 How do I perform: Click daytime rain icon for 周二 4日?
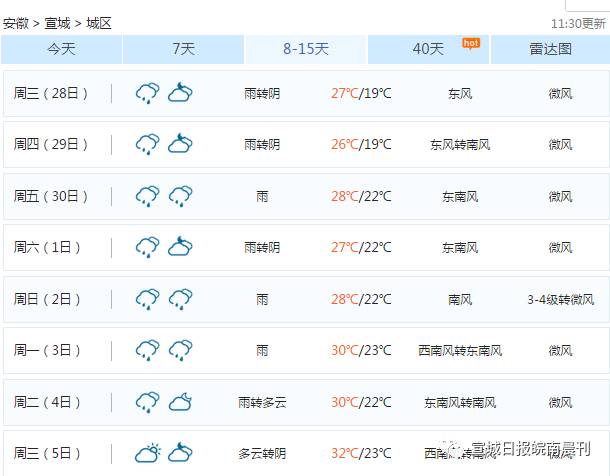(x=147, y=402)
